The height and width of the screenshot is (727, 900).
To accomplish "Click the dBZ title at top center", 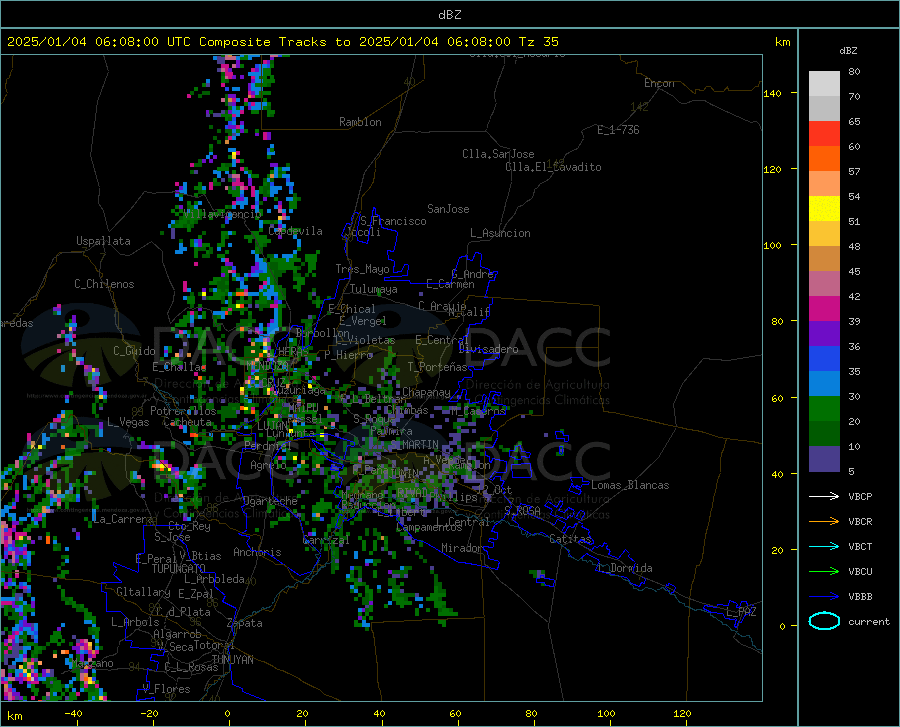I will tap(449, 15).
